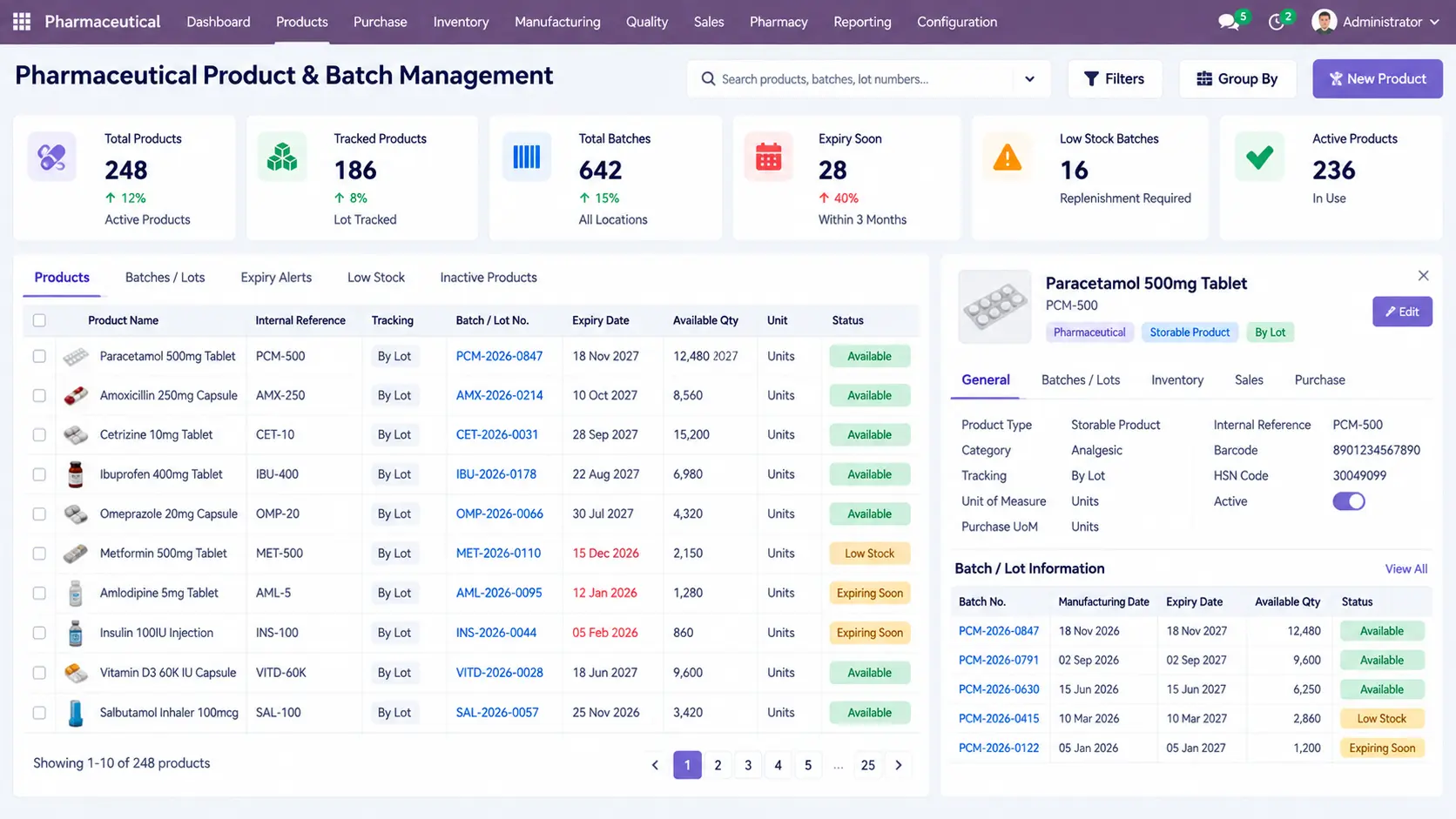Click the Active Products checkmark icon

point(1259,157)
